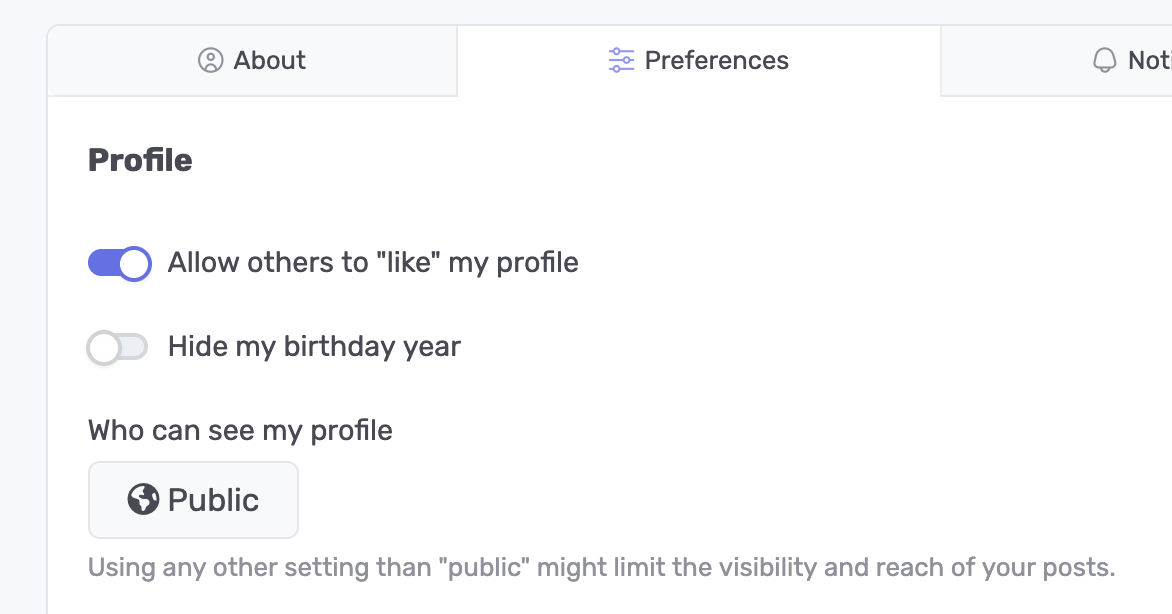Disable the Allow others to "like" my profile switch
The width and height of the screenshot is (1172, 614).
click(119, 263)
